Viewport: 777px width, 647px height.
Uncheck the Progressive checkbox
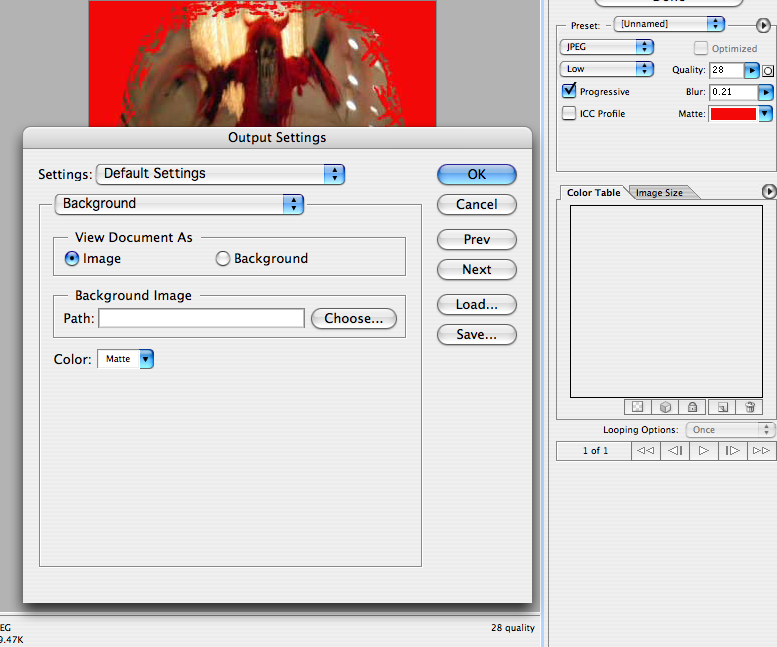click(570, 92)
